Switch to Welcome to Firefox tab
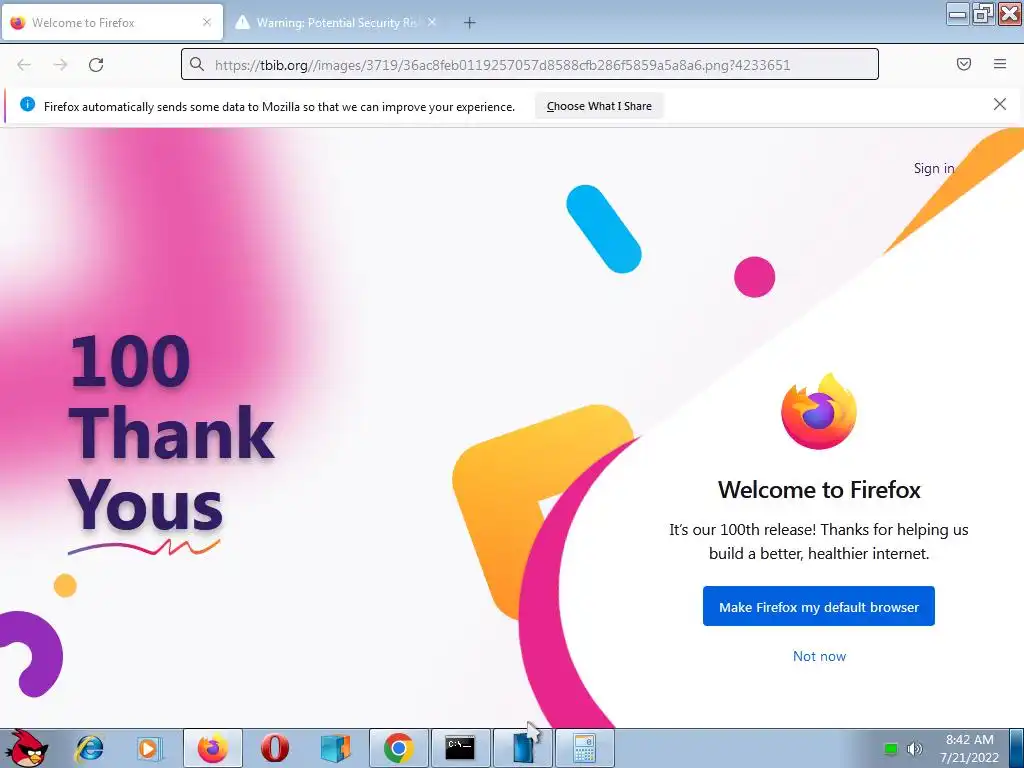The image size is (1024, 768). click(112, 22)
